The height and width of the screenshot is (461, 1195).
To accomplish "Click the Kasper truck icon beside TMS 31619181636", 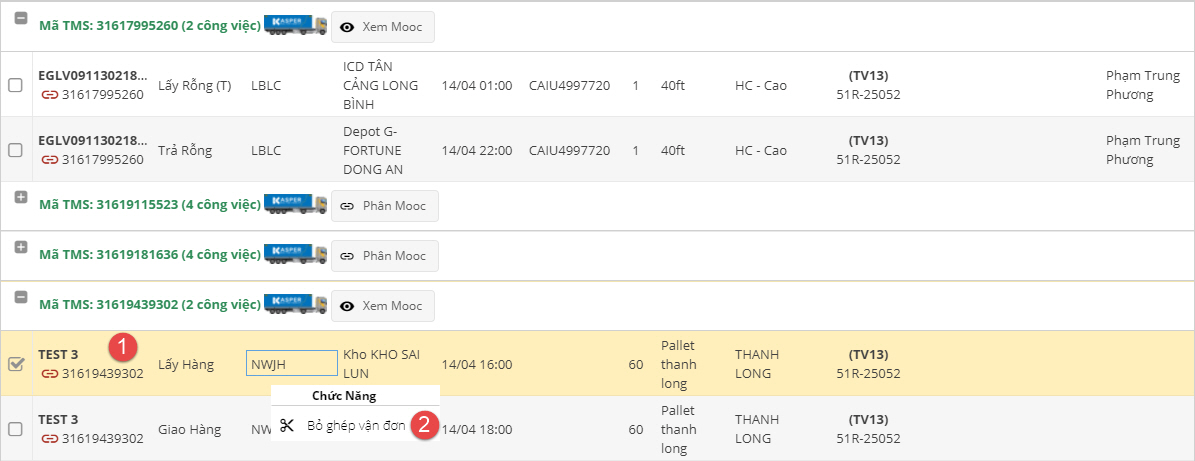I will coord(295,255).
